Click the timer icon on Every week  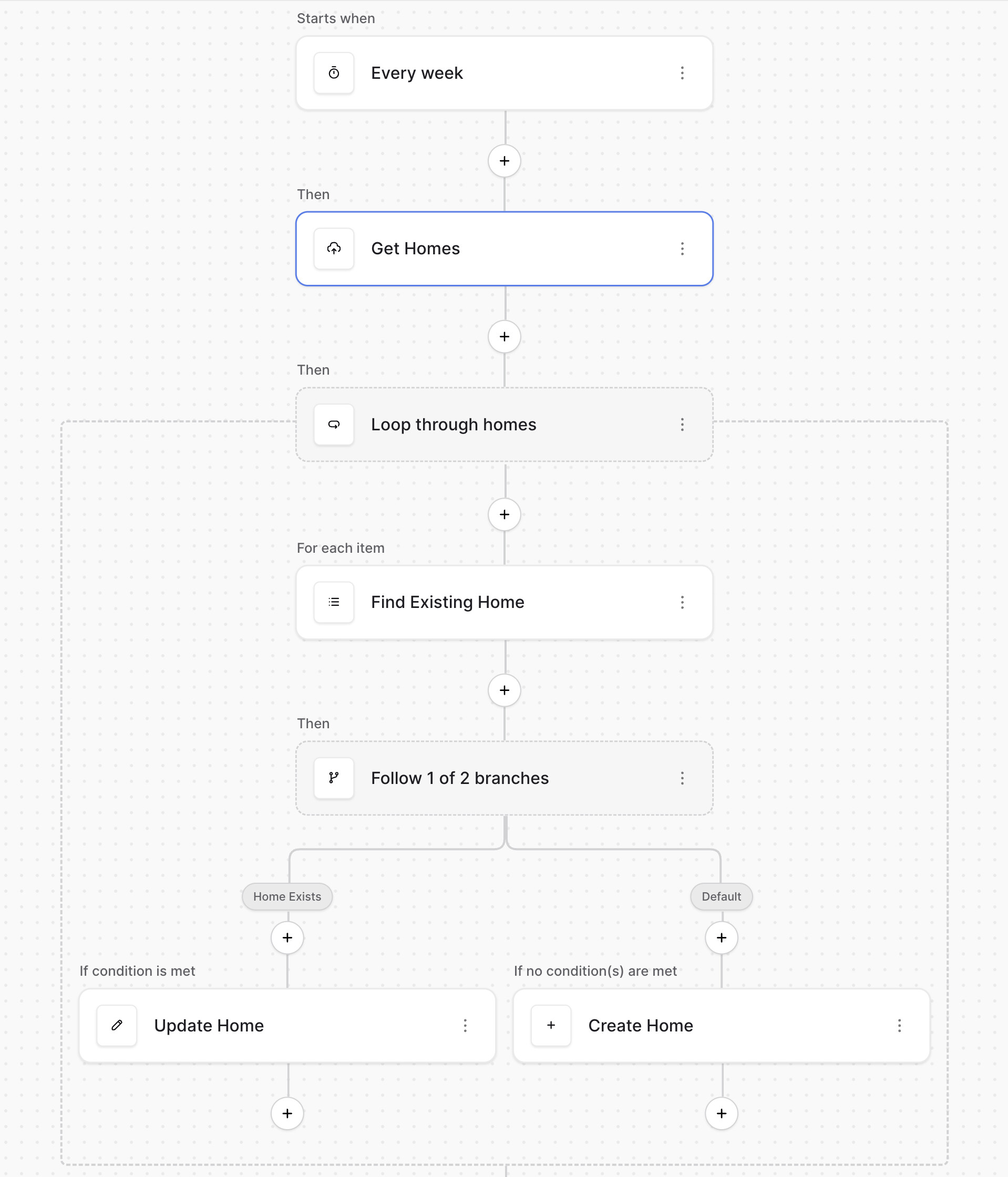point(334,73)
